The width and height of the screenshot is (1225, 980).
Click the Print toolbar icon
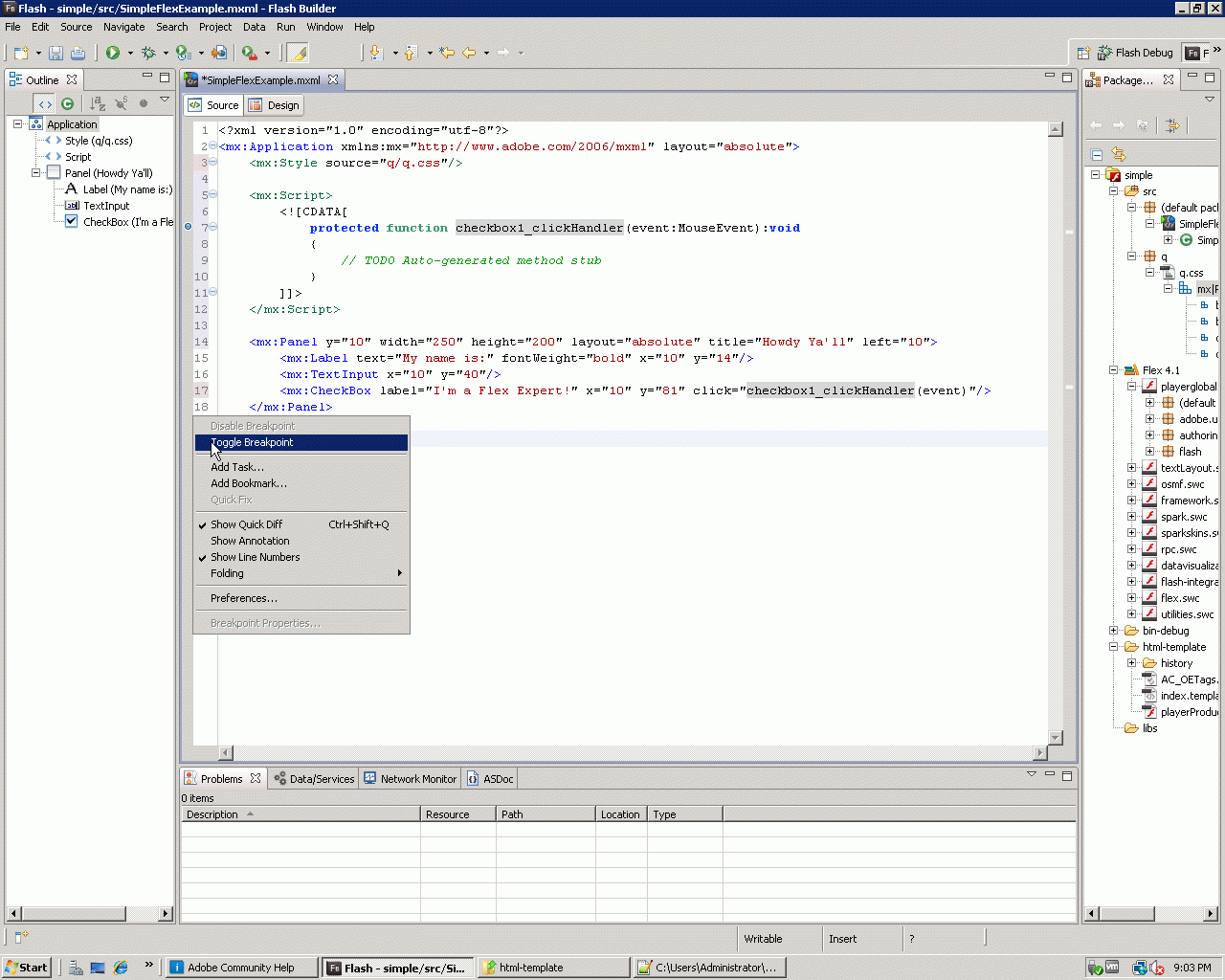tap(78, 53)
